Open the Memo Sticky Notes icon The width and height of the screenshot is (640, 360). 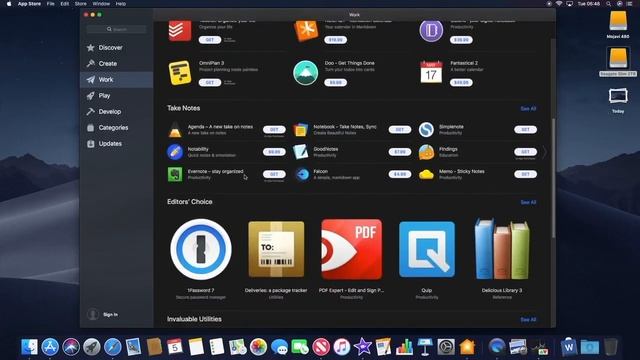click(426, 174)
